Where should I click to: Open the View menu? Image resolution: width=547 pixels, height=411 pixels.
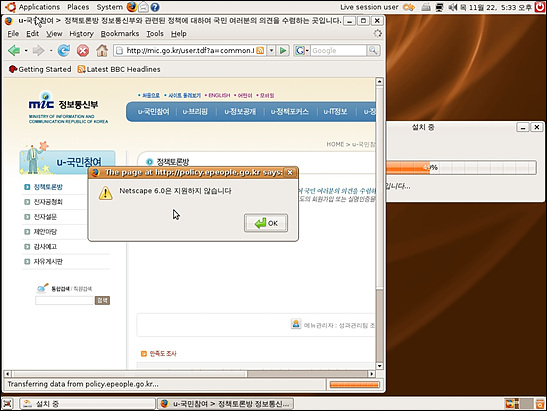54,33
